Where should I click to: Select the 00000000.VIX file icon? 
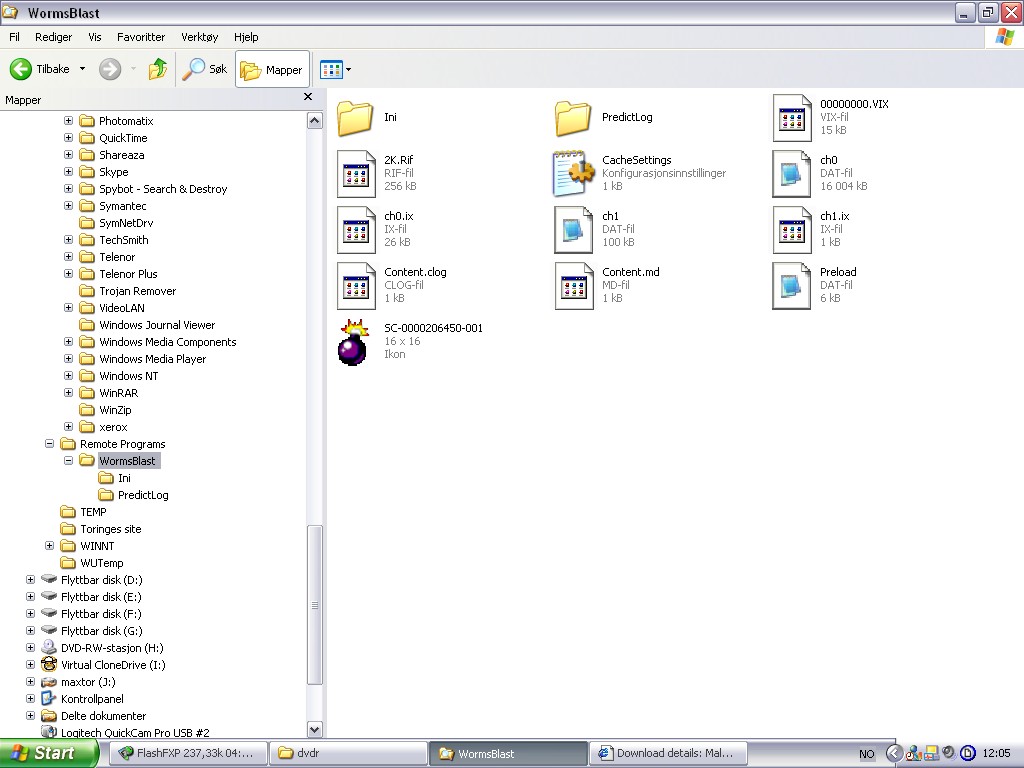coord(792,118)
